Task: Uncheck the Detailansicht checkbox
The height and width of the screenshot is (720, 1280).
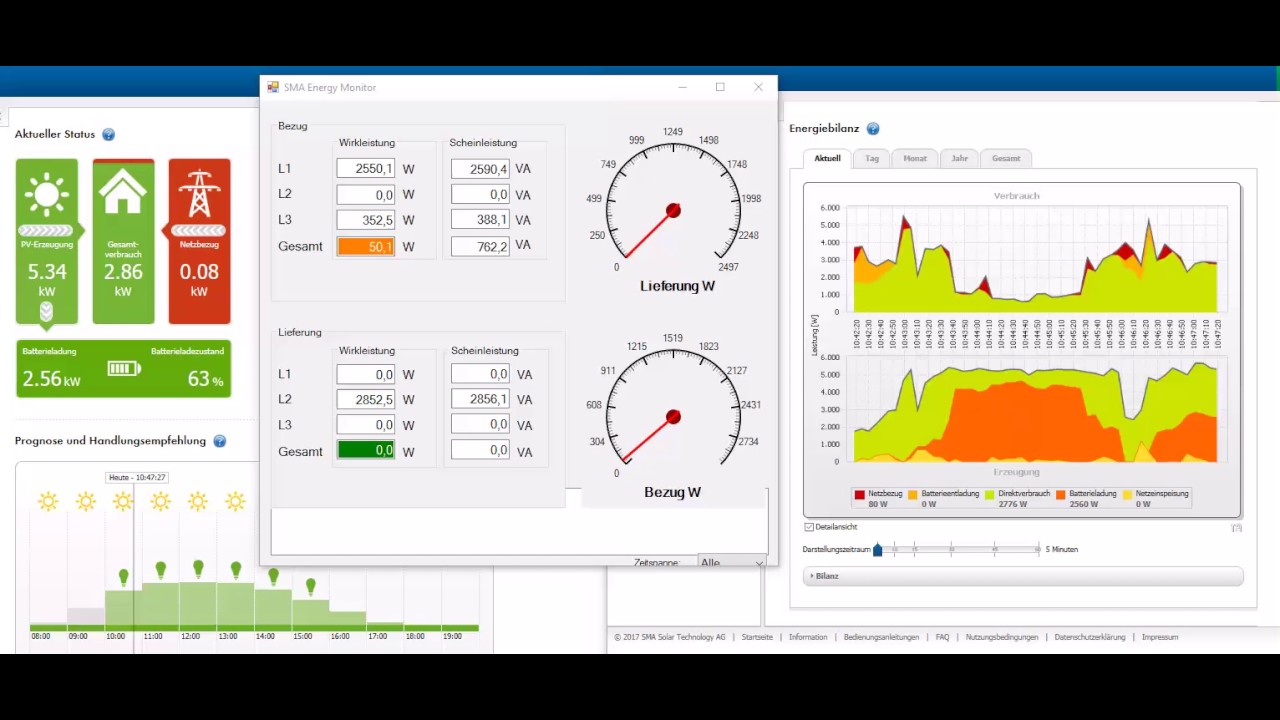Action: [x=809, y=527]
